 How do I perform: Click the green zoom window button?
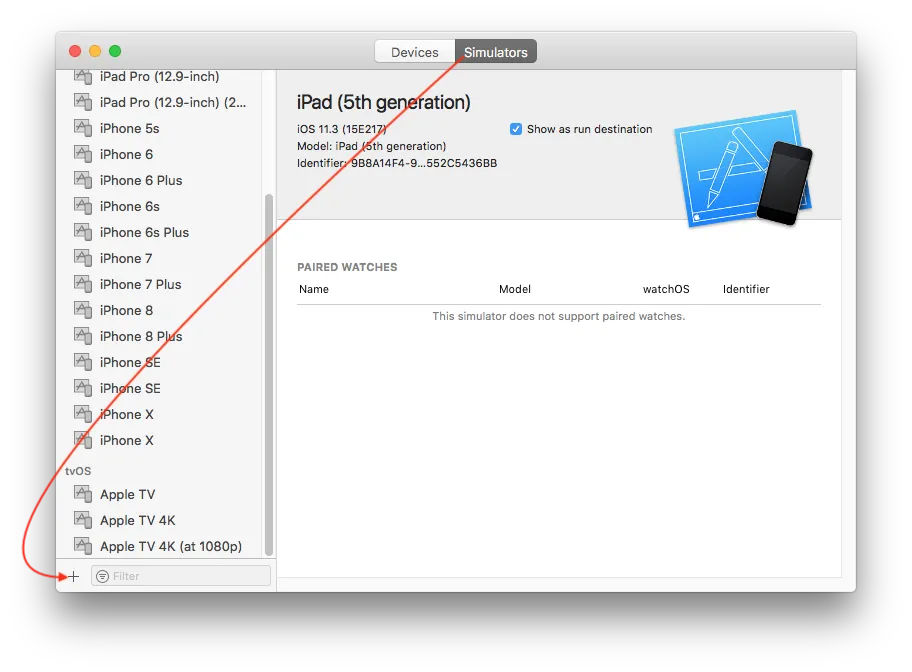click(115, 51)
